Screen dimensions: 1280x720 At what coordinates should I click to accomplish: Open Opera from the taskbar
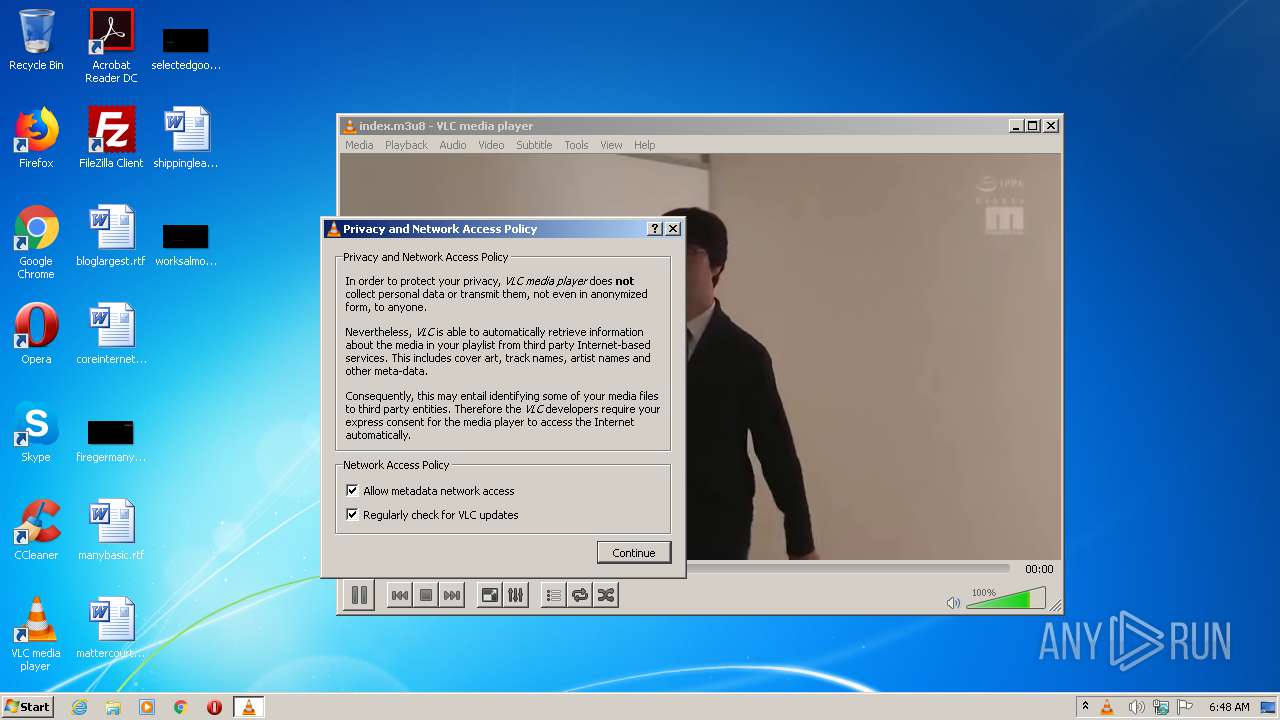tap(214, 707)
